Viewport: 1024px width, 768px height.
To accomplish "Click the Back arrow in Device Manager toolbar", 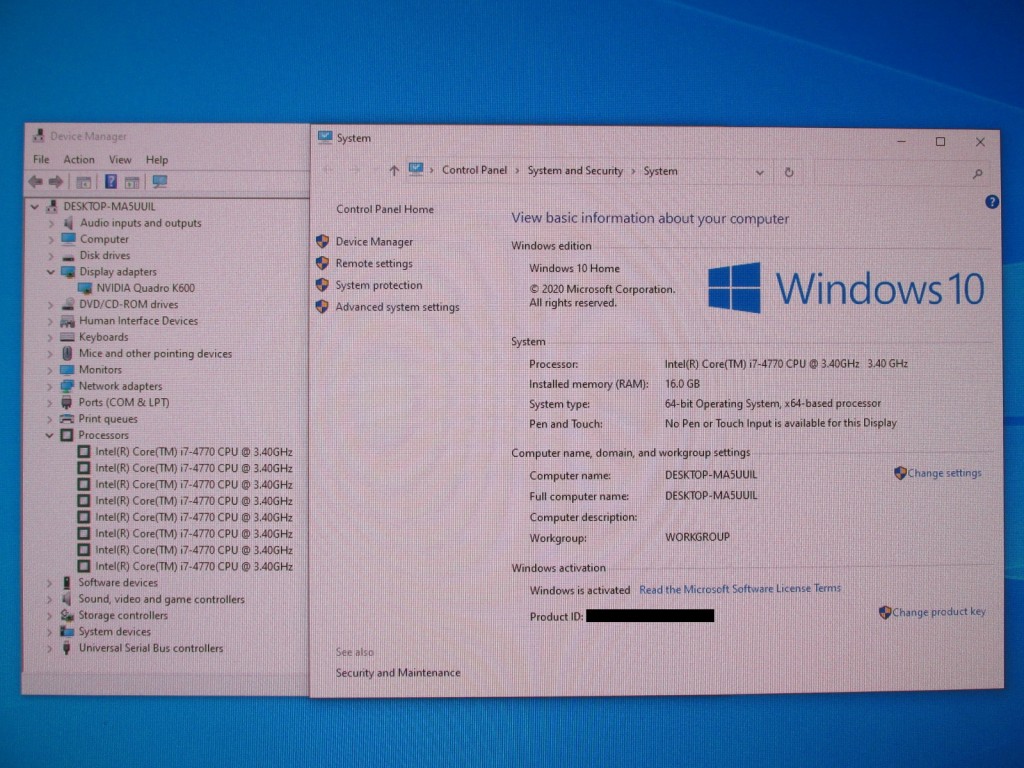I will tap(35, 182).
